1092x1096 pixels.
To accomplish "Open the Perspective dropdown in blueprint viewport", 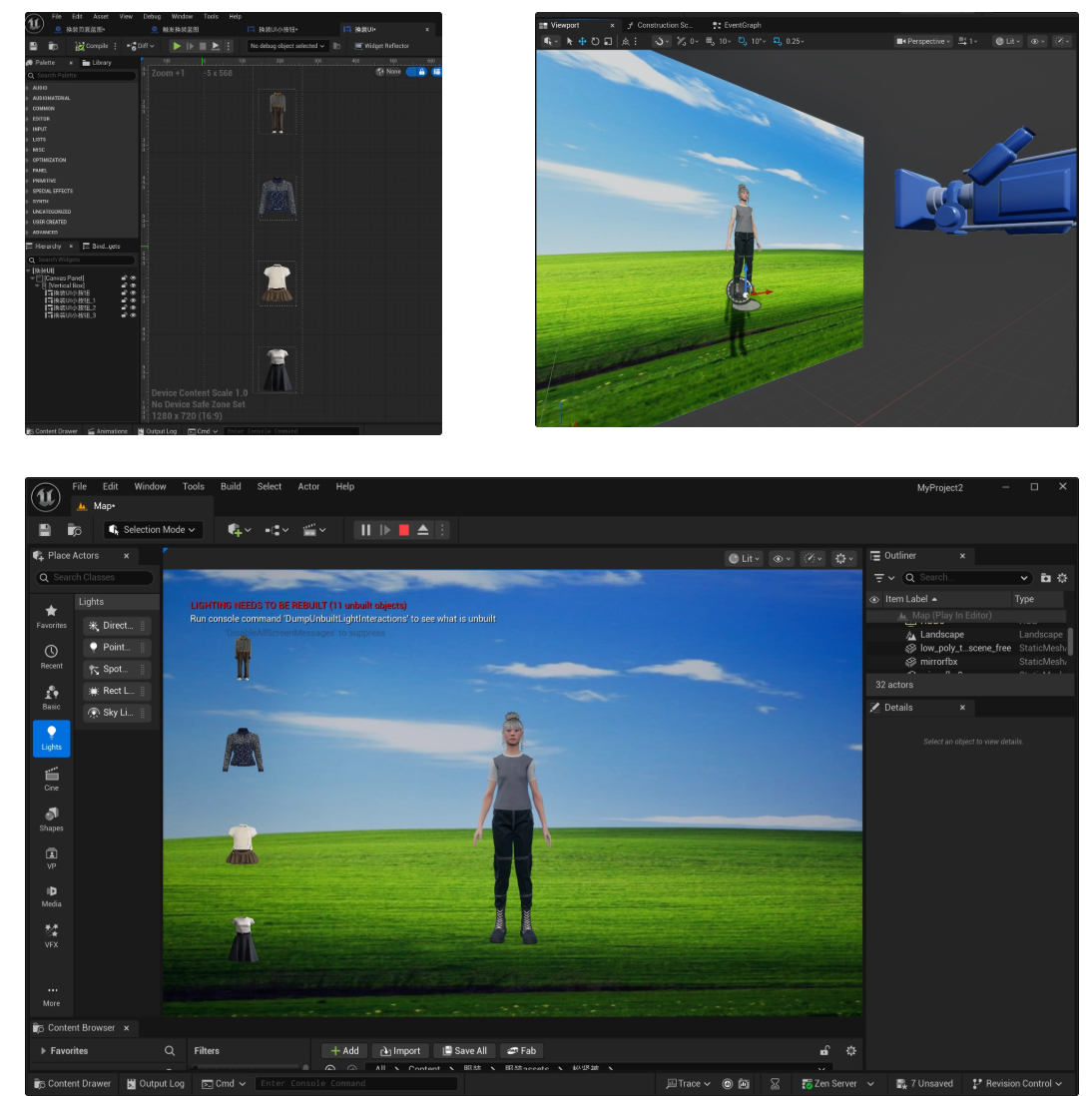I will point(923,41).
